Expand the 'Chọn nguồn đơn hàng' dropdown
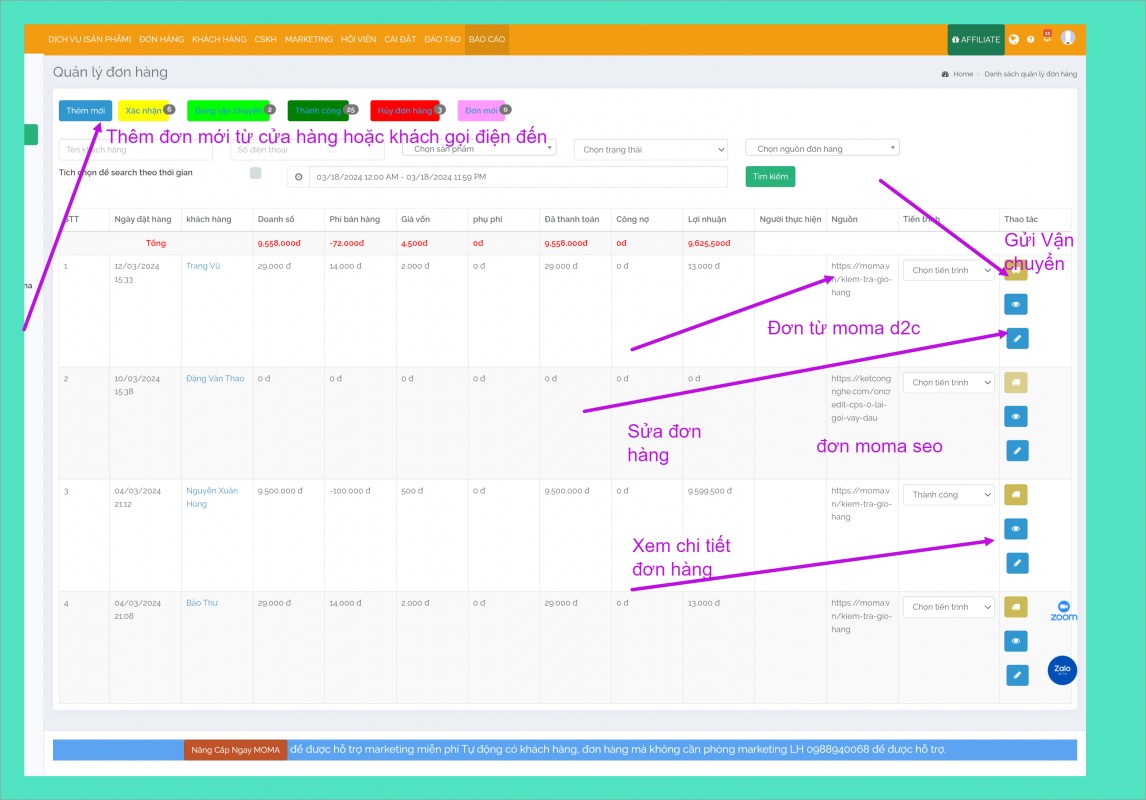This screenshot has width=1146, height=800. click(x=822, y=148)
